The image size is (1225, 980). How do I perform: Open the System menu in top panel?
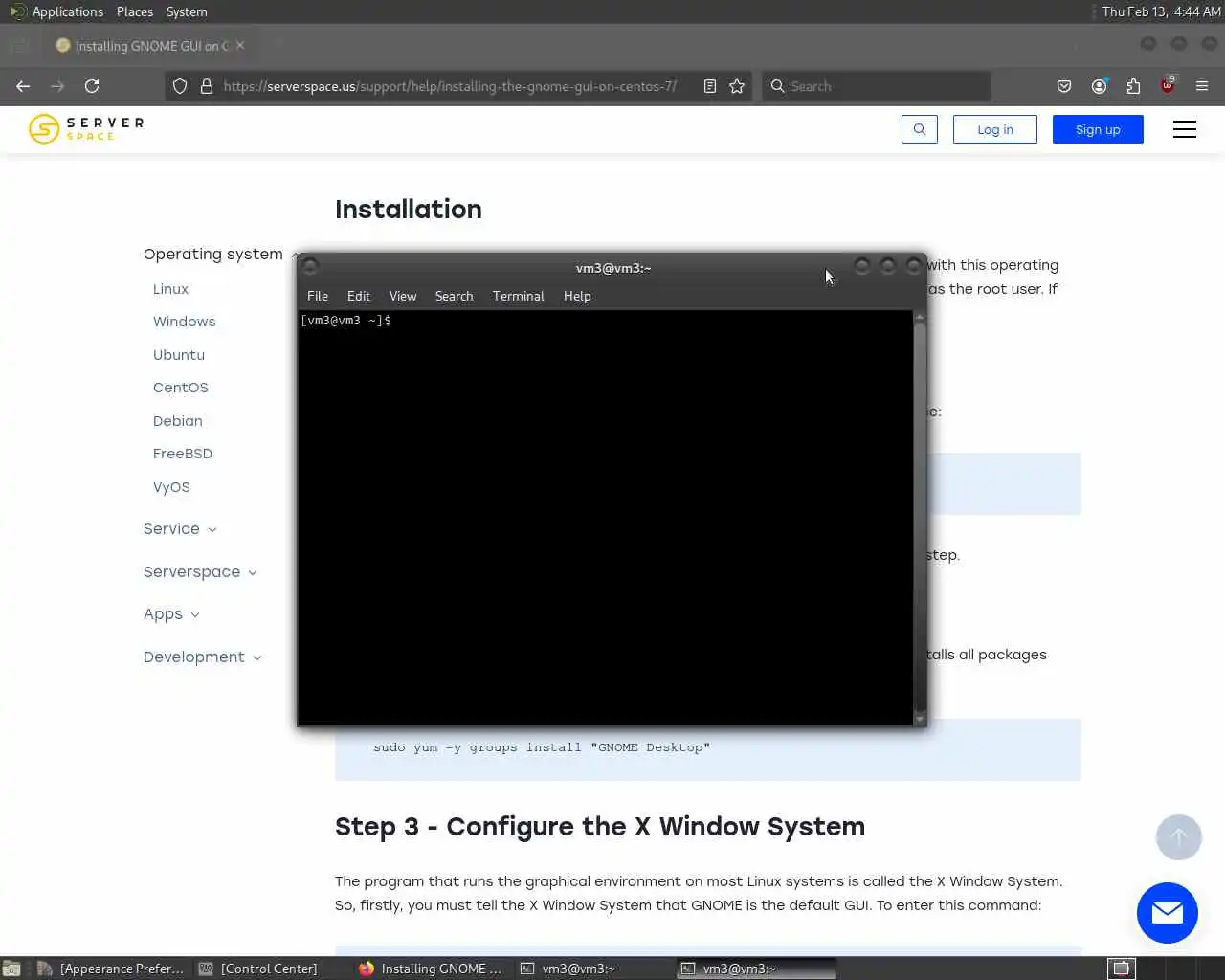click(x=187, y=11)
